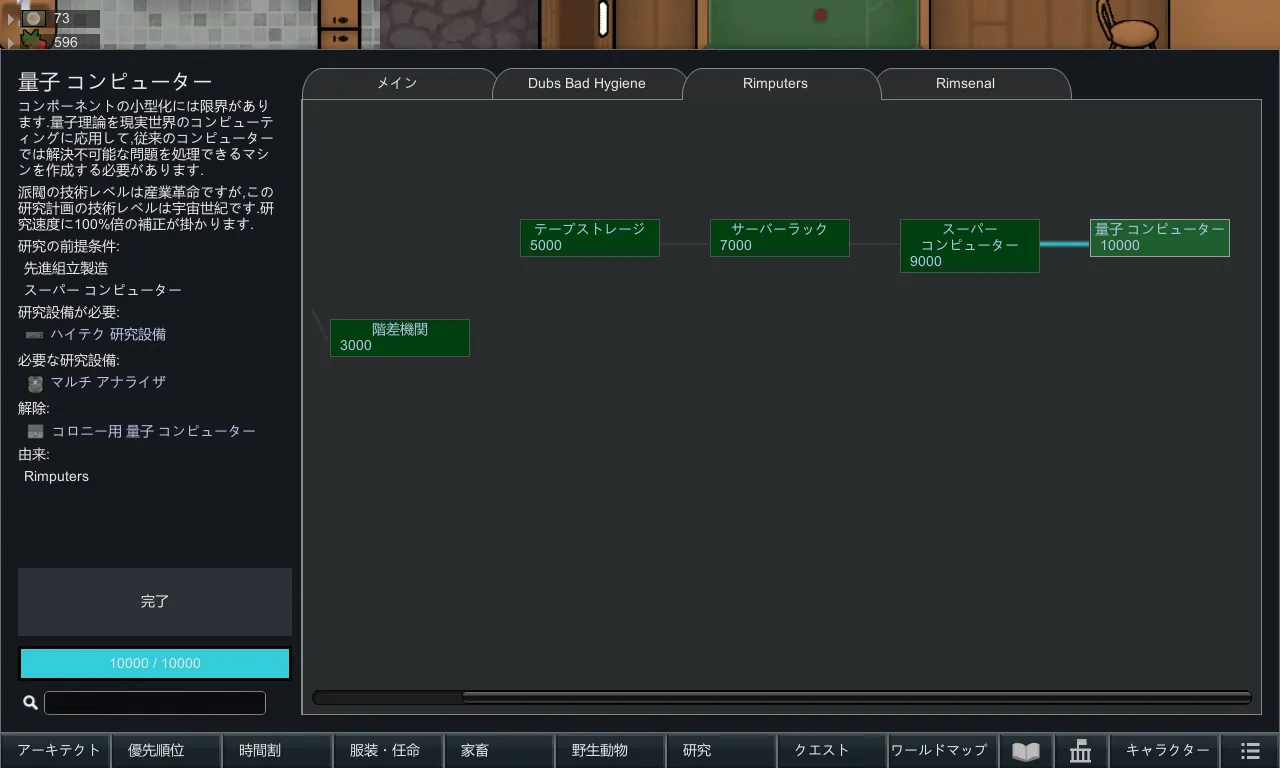This screenshot has width=1280, height=768.
Task: Click the magnifying glass search icon
Action: tap(30, 703)
